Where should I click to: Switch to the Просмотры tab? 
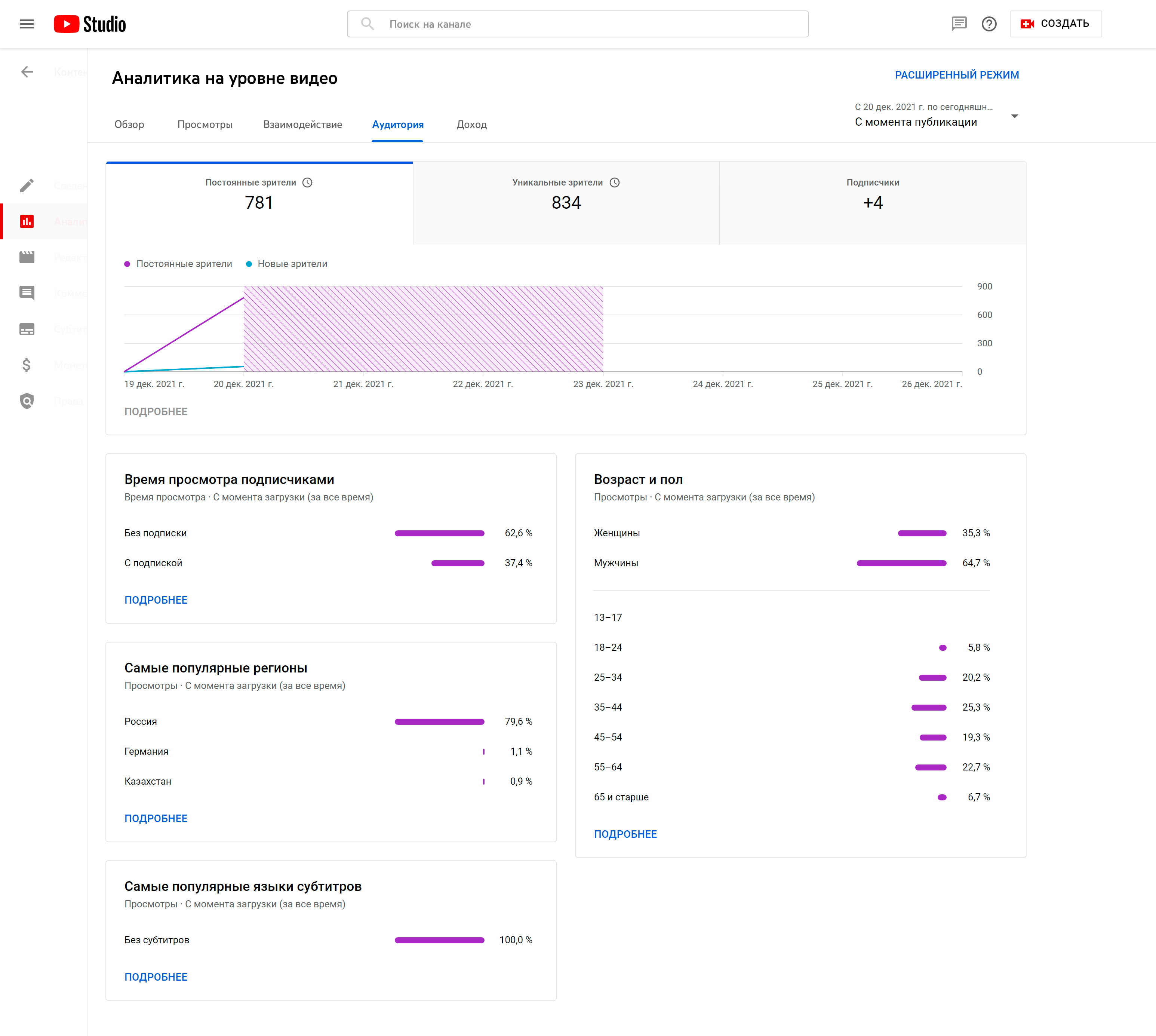[205, 125]
